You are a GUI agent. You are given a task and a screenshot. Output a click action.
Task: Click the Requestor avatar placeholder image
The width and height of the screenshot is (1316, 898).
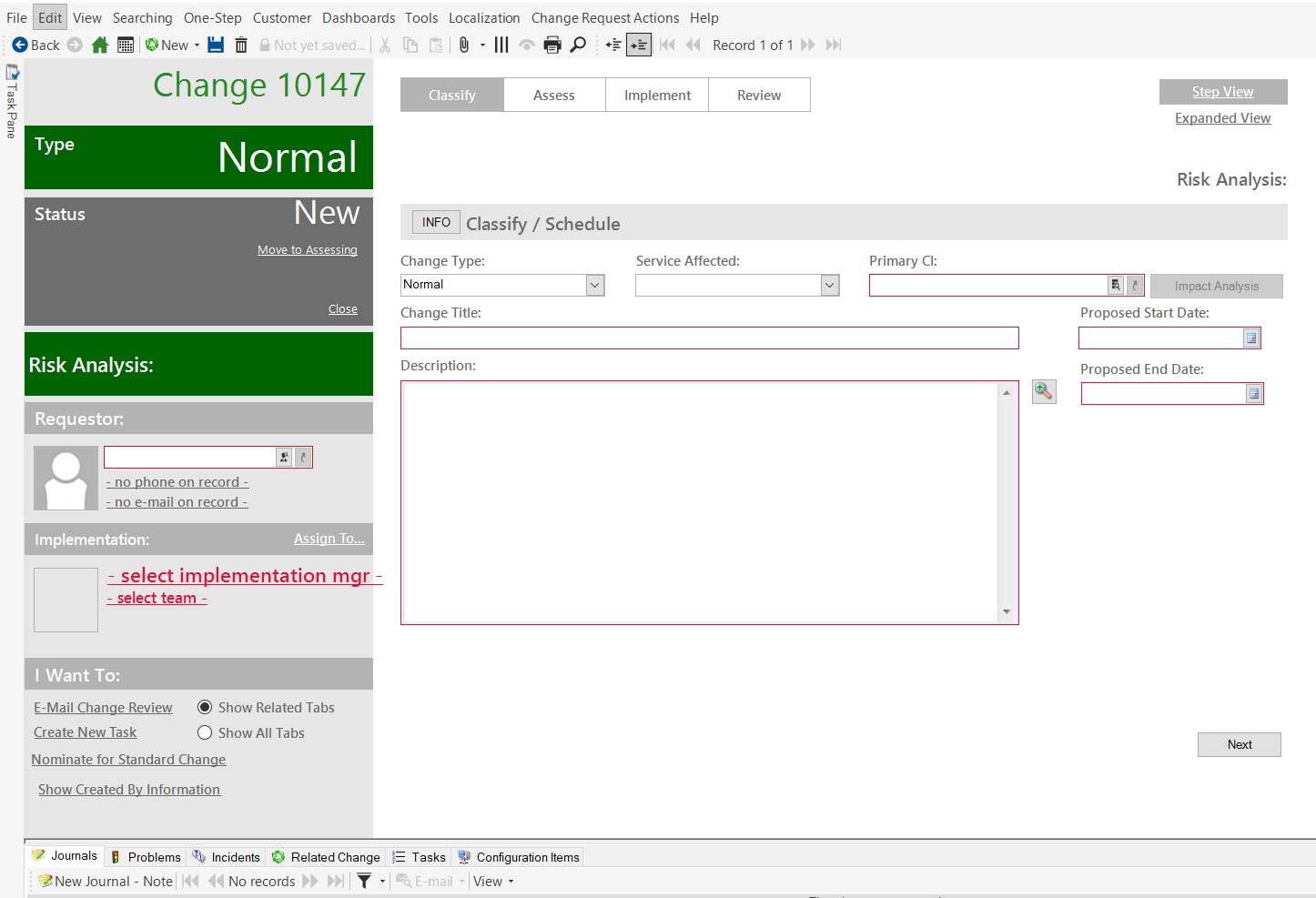tap(66, 478)
